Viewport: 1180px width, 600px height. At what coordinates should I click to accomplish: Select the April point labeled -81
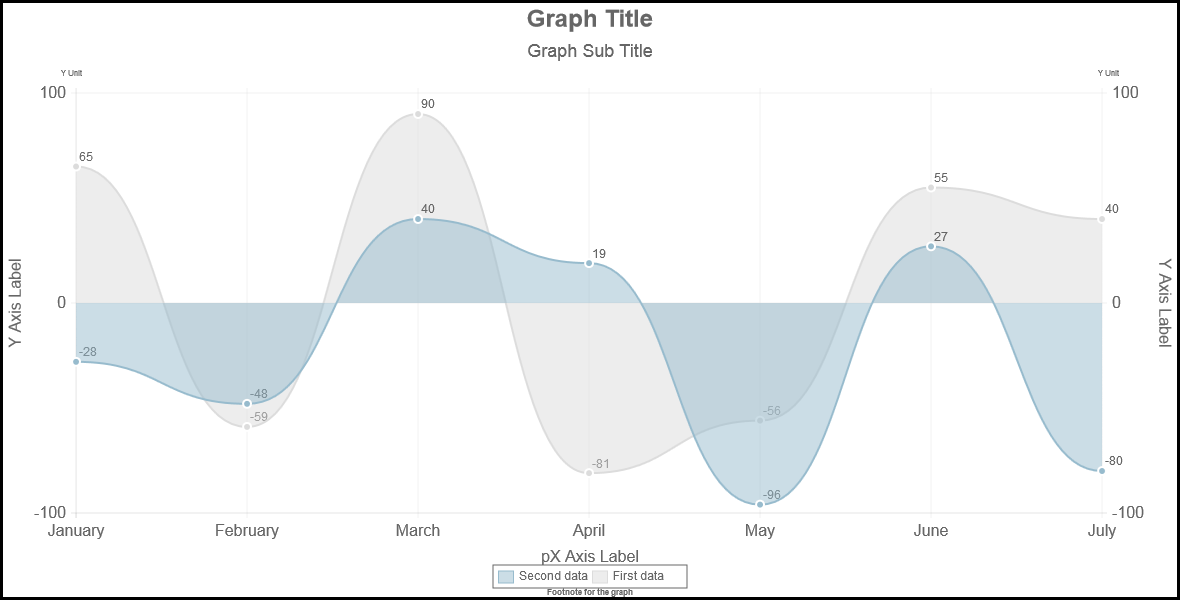[589, 472]
